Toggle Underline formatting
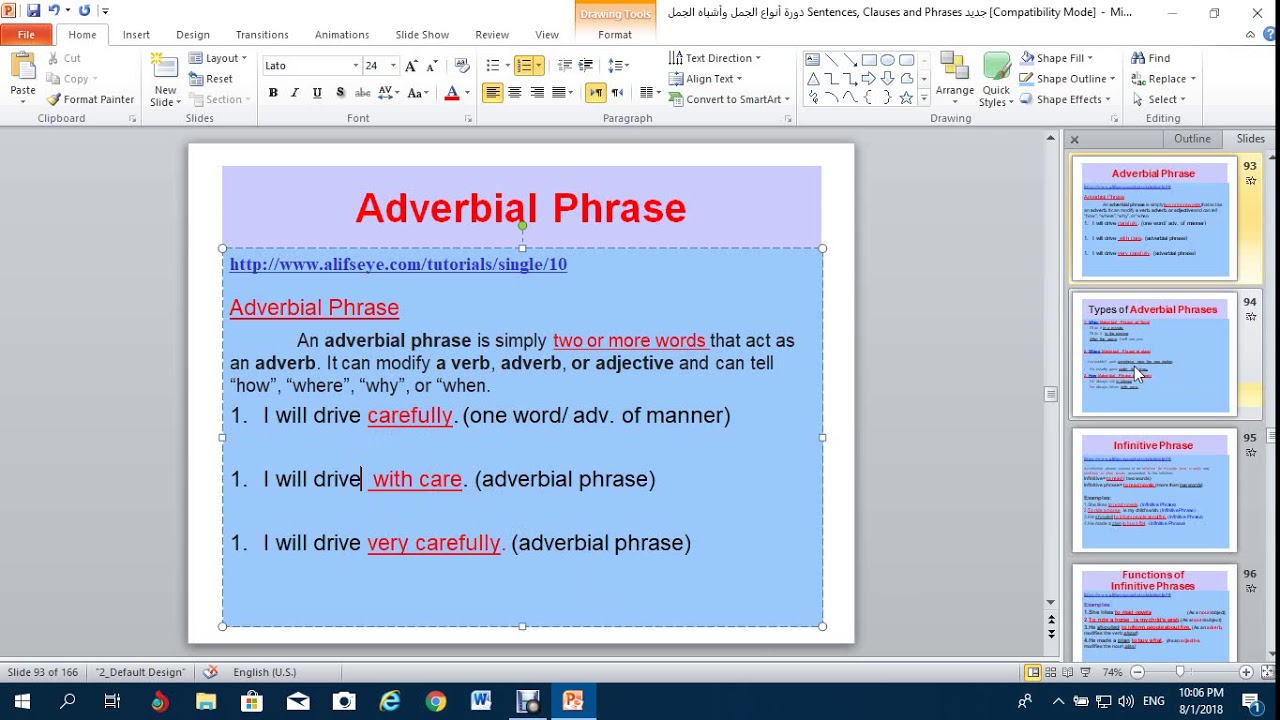The height and width of the screenshot is (720, 1280). (317, 93)
